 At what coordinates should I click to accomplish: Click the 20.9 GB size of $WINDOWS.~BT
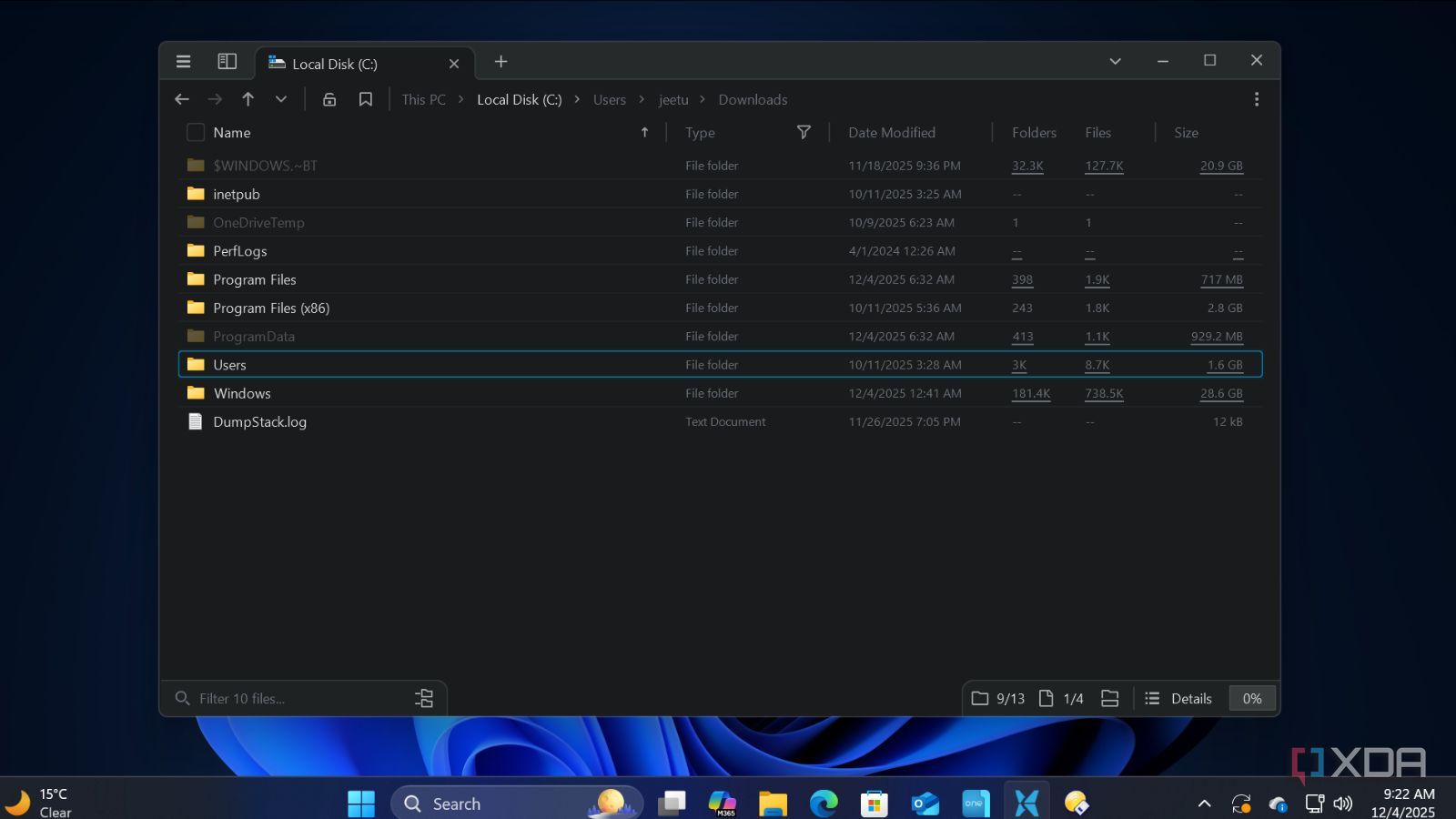point(1221,166)
